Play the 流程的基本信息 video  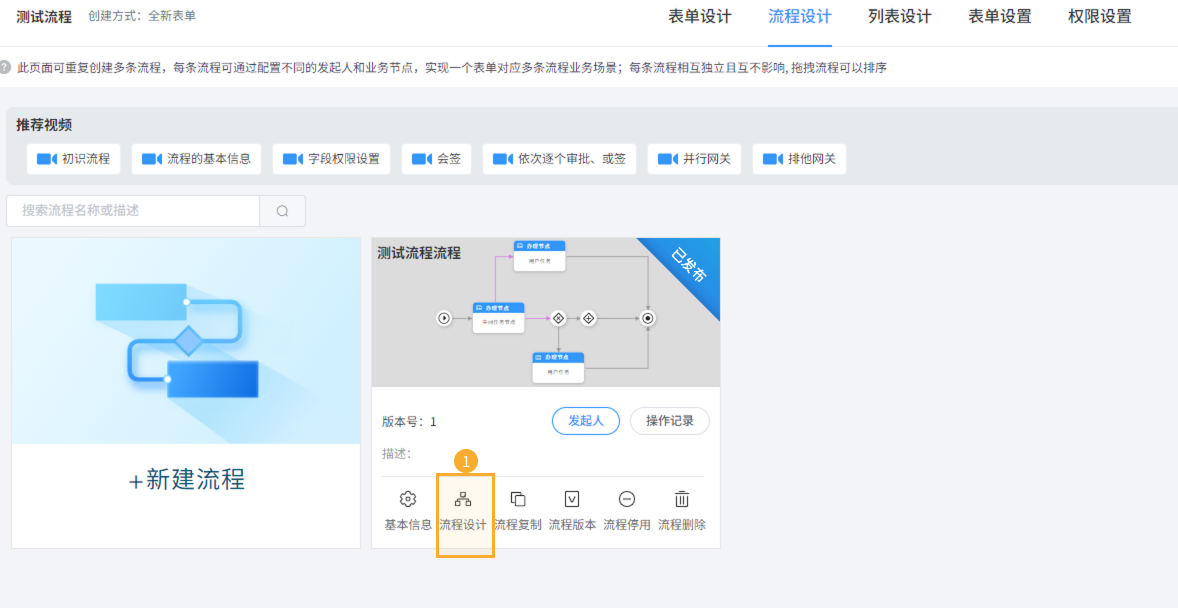click(x=197, y=159)
